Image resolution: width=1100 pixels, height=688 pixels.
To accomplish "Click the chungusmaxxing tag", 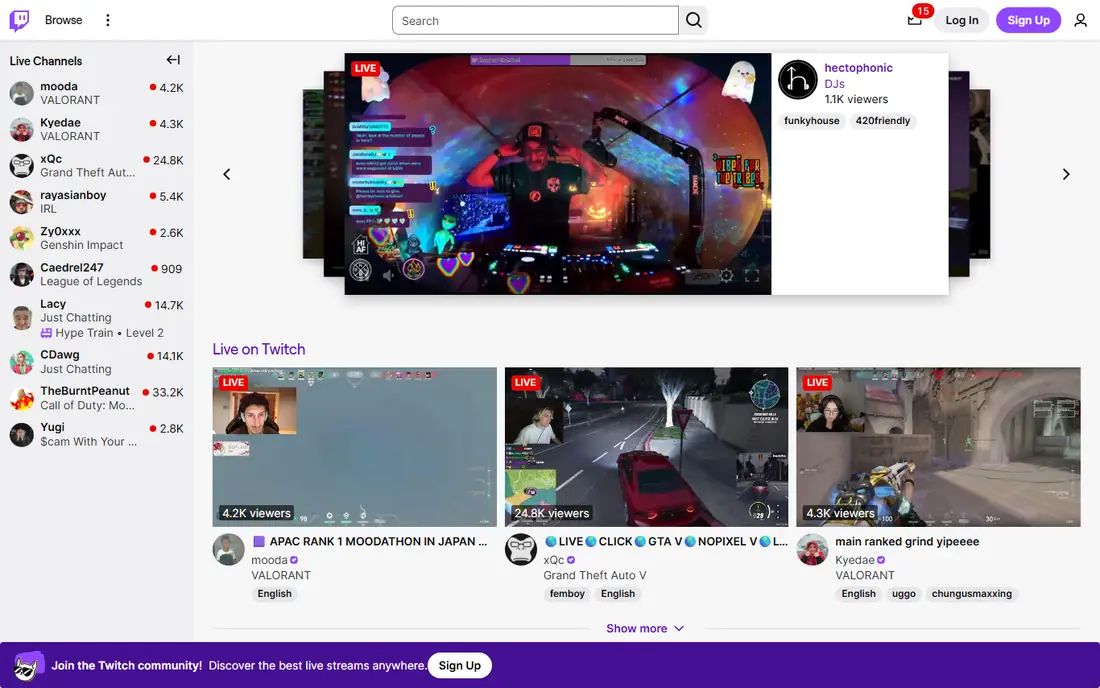I will click(972, 593).
